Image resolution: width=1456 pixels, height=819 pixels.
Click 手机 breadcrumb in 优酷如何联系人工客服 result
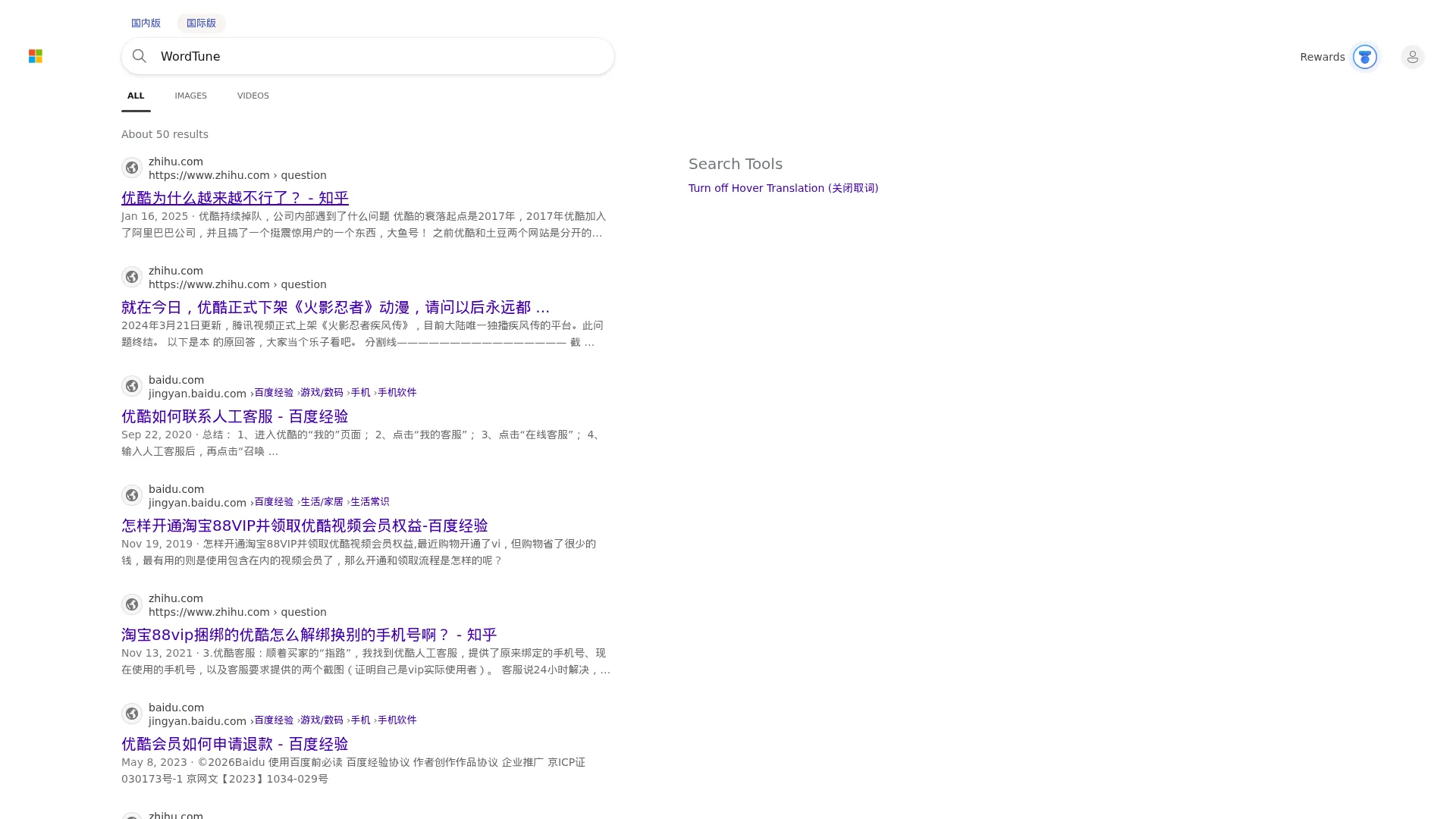(x=360, y=393)
